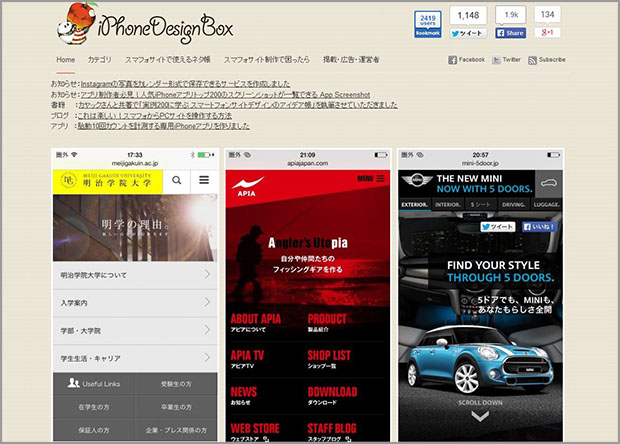Click the meijigakuin.ac.jp address text
The image size is (620, 444).
coord(135,163)
